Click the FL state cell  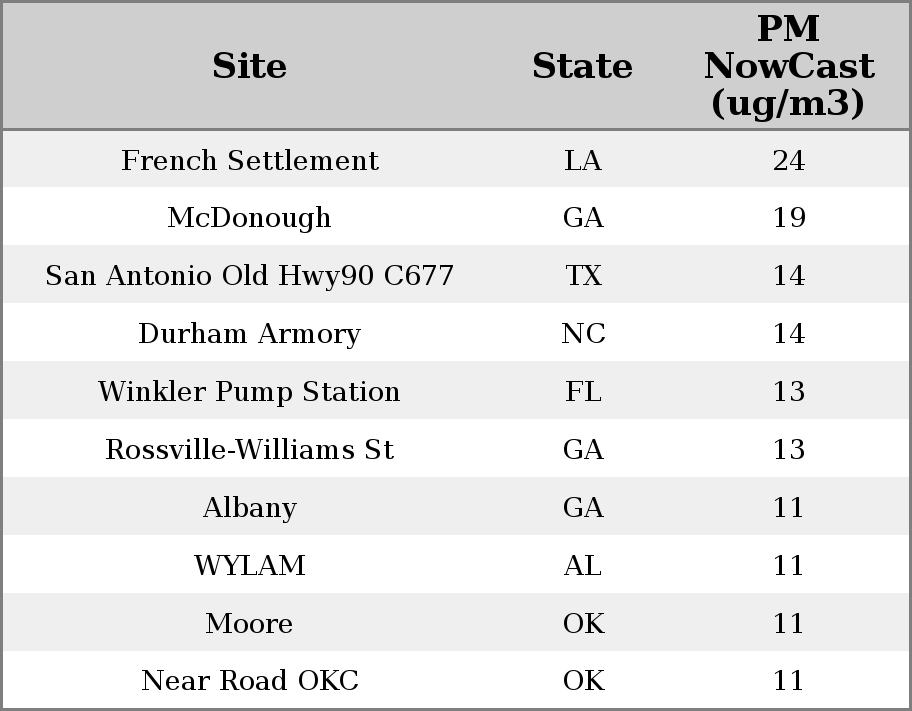point(583,392)
